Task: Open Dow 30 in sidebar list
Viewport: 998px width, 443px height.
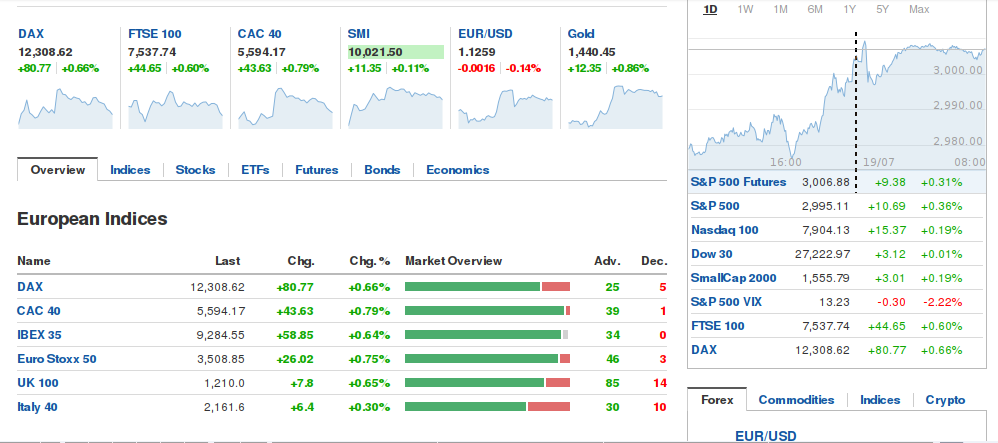Action: (712, 254)
